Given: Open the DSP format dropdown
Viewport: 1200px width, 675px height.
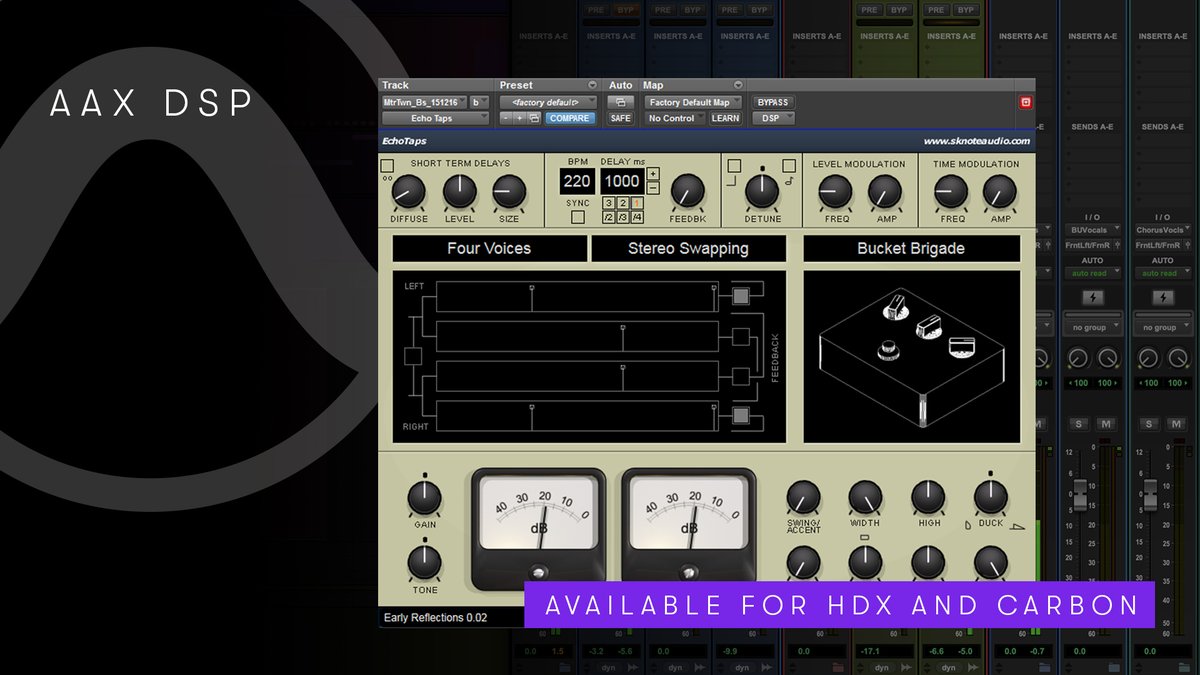Looking at the screenshot, I should tap(773, 118).
